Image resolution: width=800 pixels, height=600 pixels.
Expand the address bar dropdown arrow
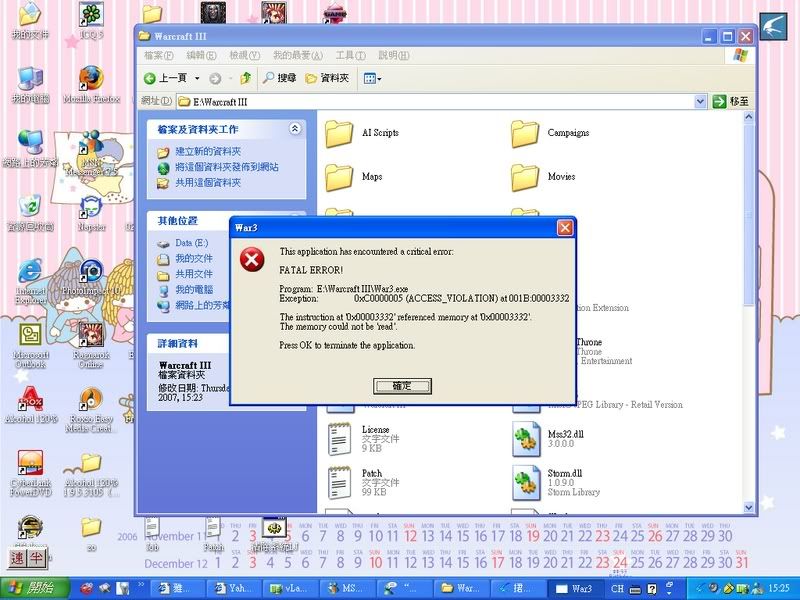pos(700,102)
